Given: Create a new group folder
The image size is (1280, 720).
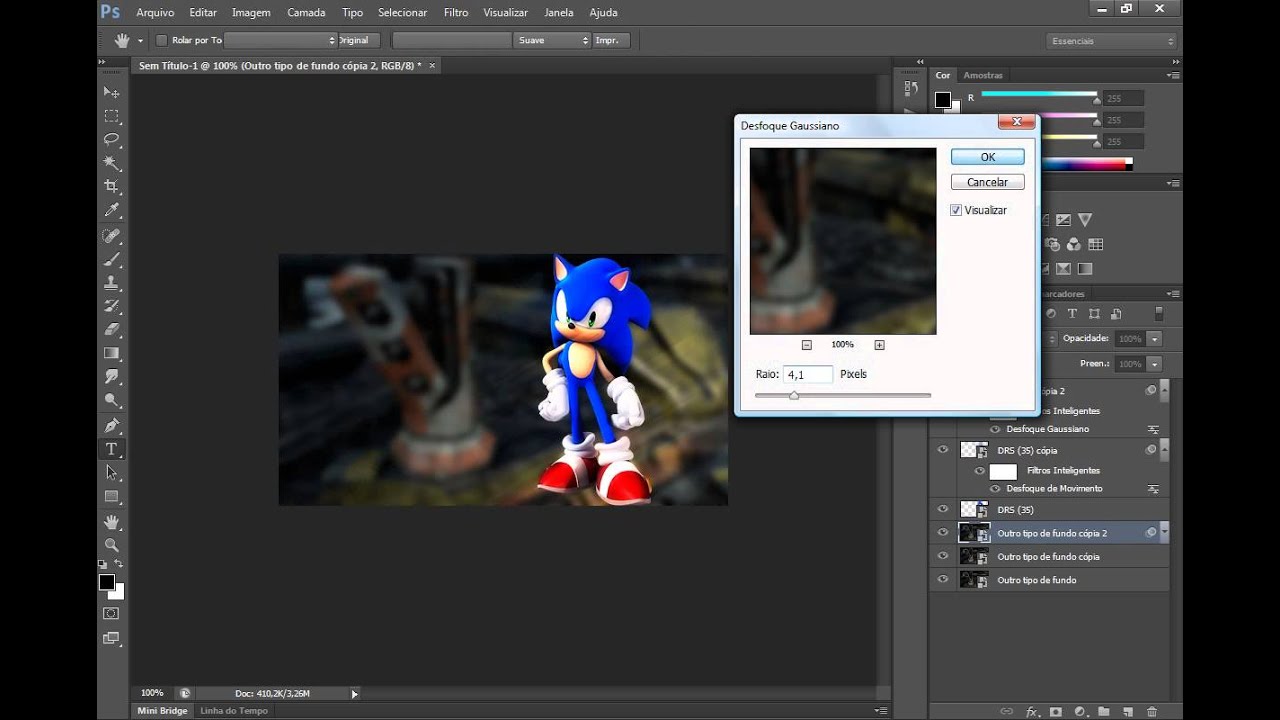Looking at the screenshot, I should 1103,711.
